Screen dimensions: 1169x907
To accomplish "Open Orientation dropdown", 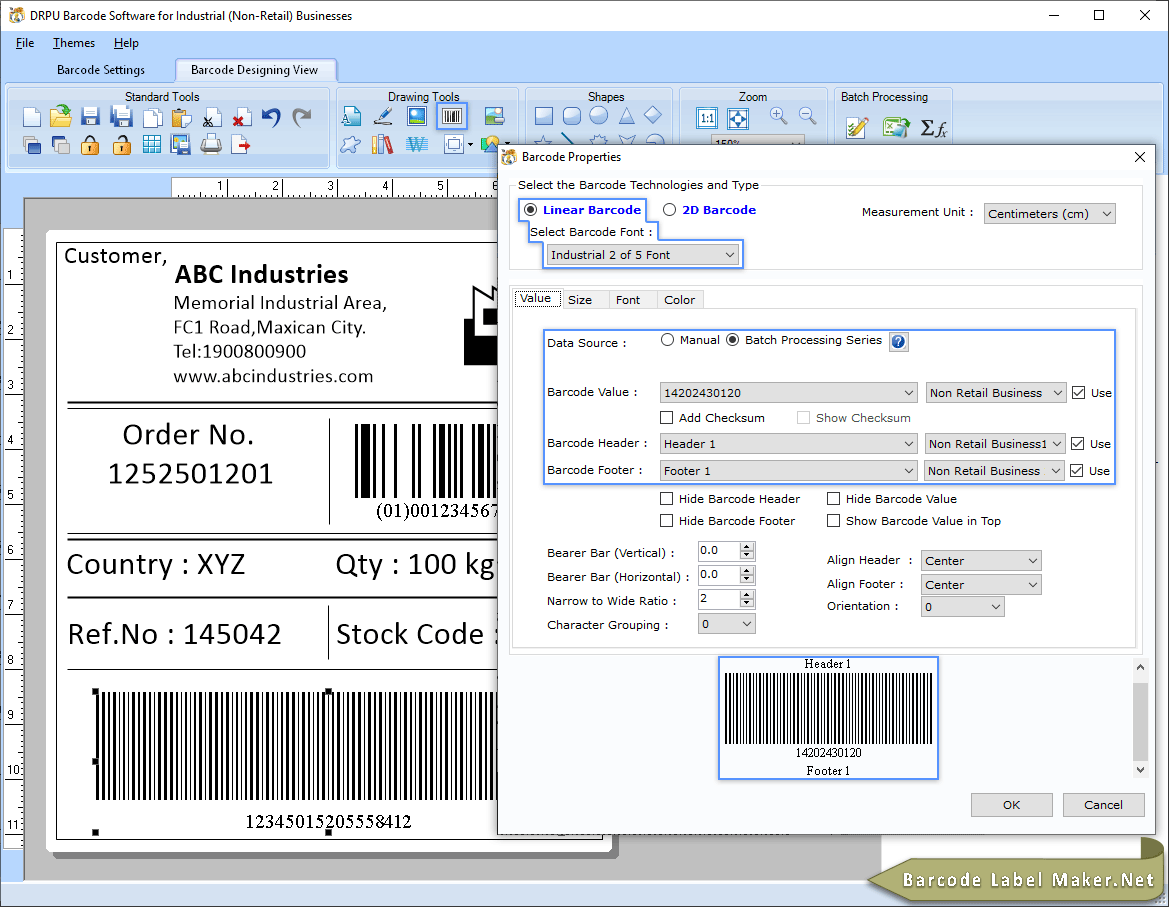I will pyautogui.click(x=962, y=607).
